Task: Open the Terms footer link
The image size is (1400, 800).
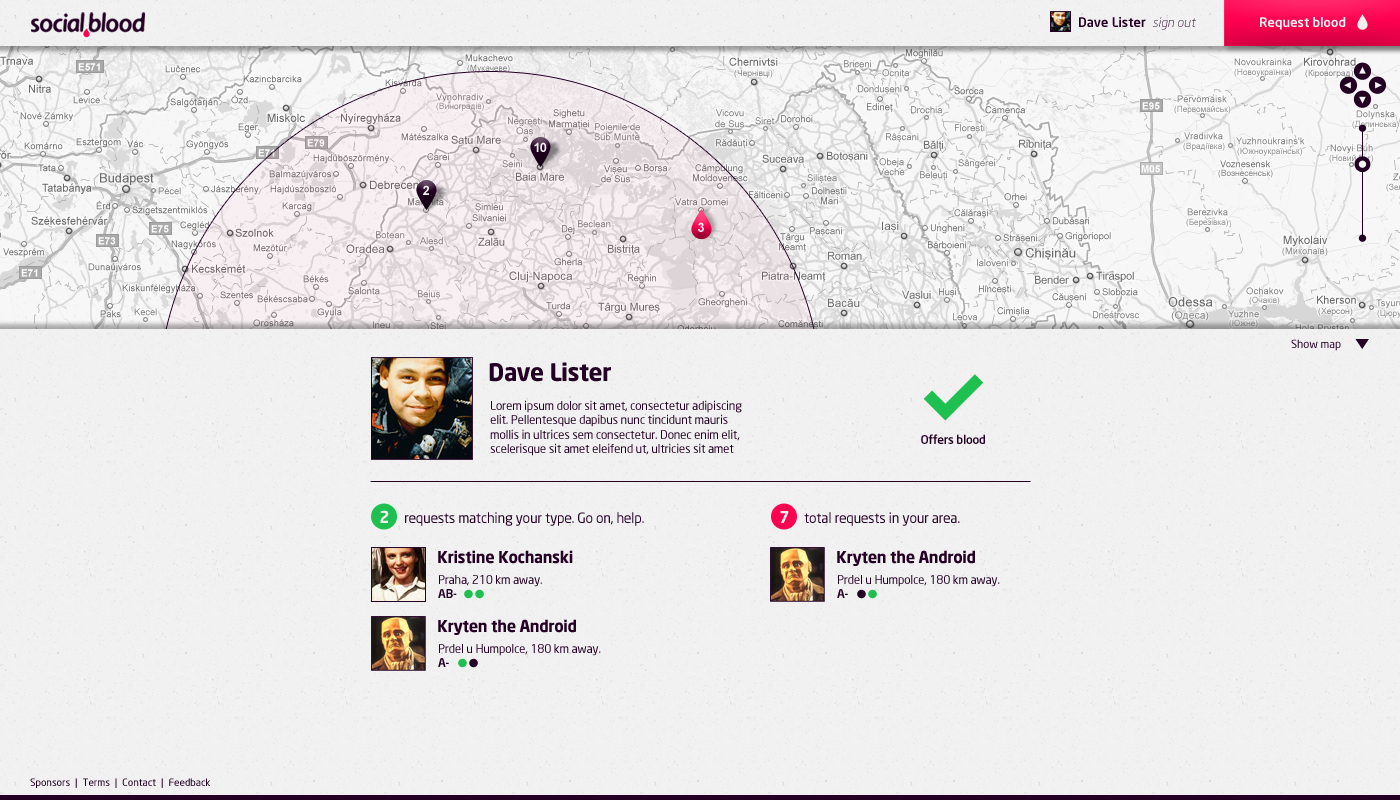Action: coord(96,782)
